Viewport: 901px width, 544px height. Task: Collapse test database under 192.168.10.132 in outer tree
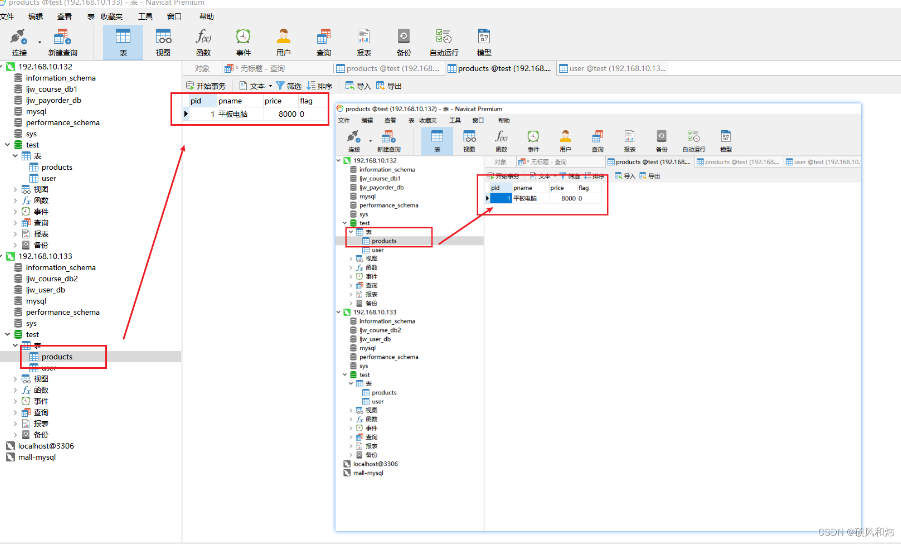coord(8,145)
